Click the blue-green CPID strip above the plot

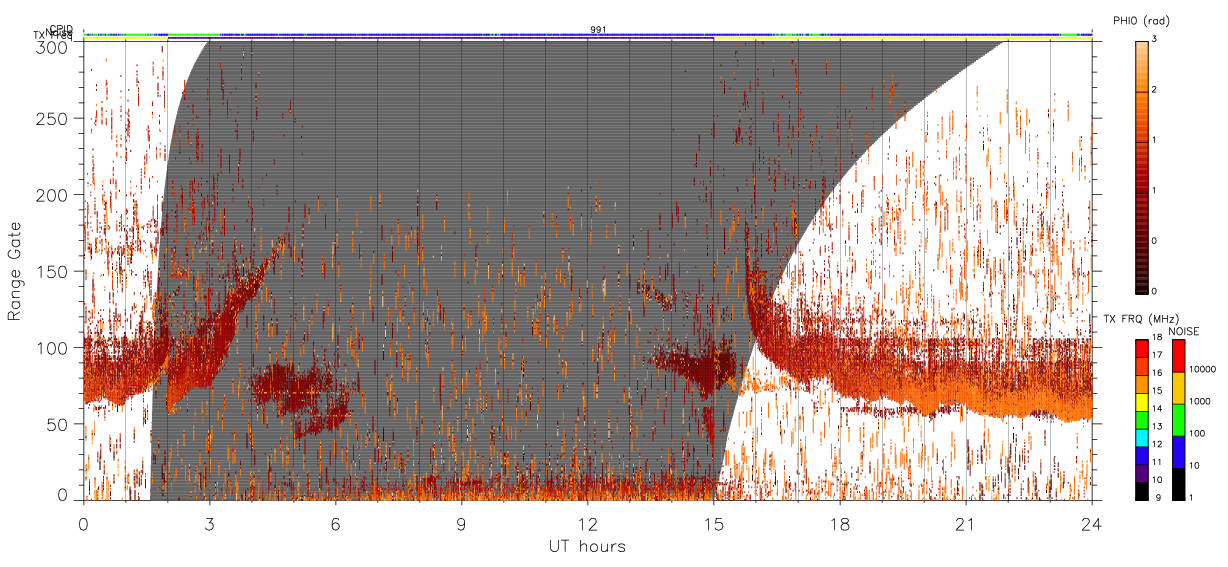(588, 34)
